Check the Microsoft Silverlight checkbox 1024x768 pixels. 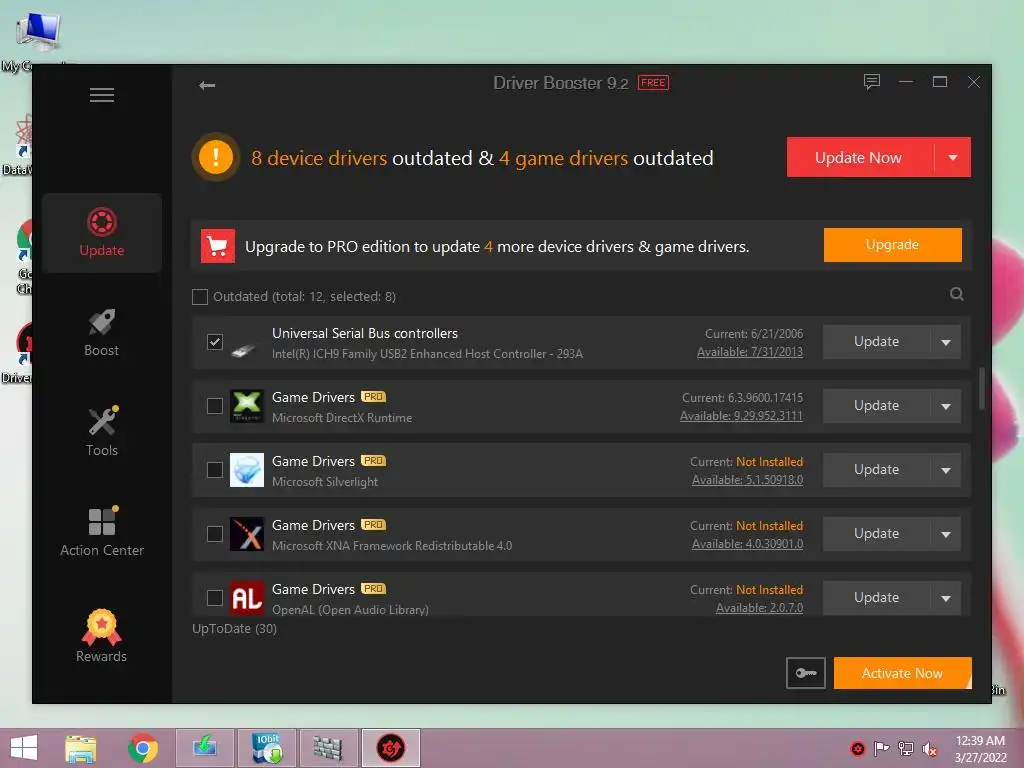[215, 470]
